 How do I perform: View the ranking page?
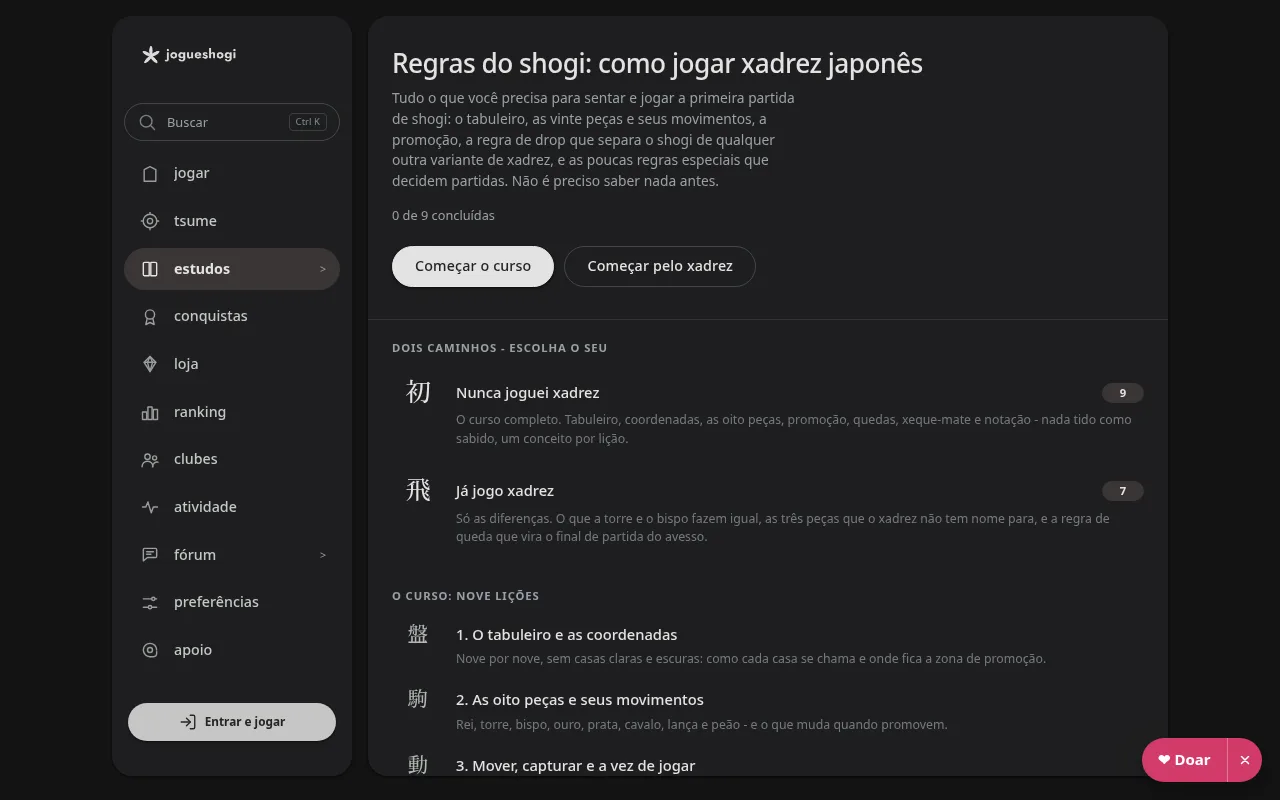click(232, 412)
